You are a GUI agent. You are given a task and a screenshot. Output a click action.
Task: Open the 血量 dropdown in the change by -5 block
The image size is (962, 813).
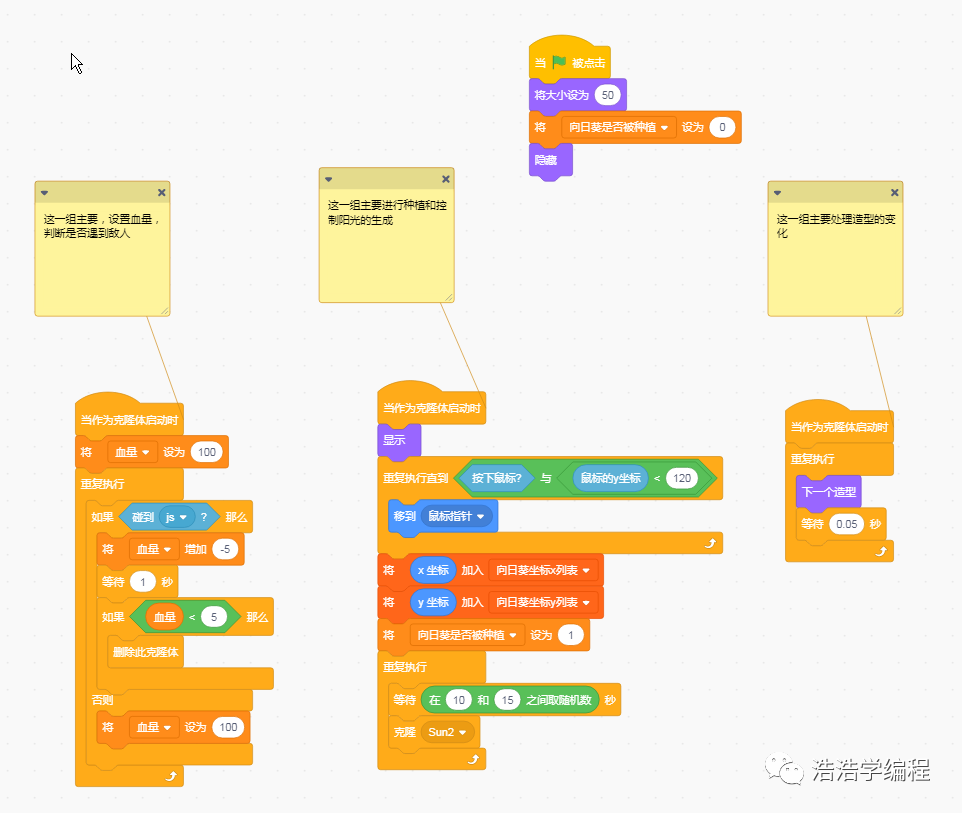[x=154, y=549]
